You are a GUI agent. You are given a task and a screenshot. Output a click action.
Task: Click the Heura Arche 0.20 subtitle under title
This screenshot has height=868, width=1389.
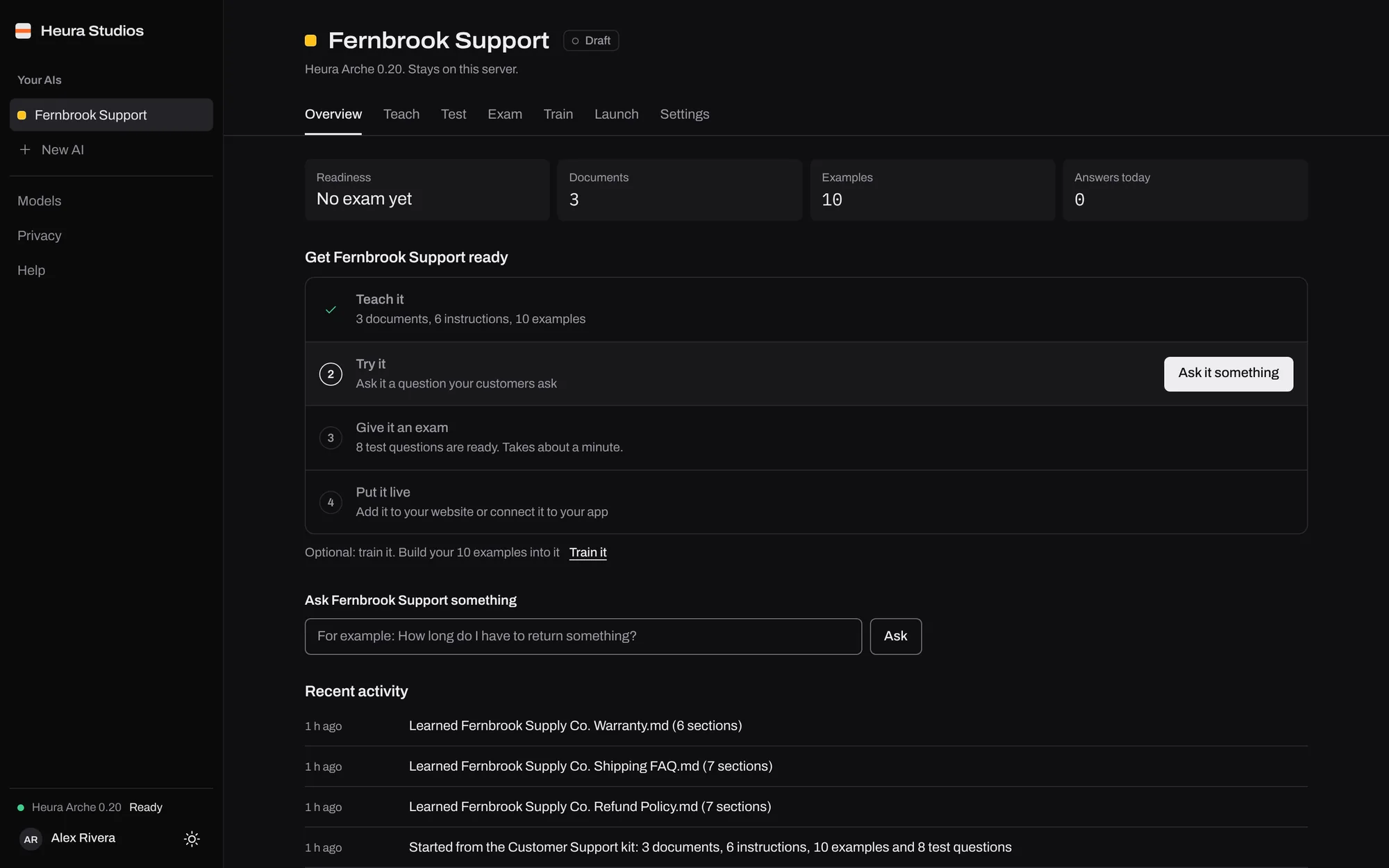[x=411, y=69]
